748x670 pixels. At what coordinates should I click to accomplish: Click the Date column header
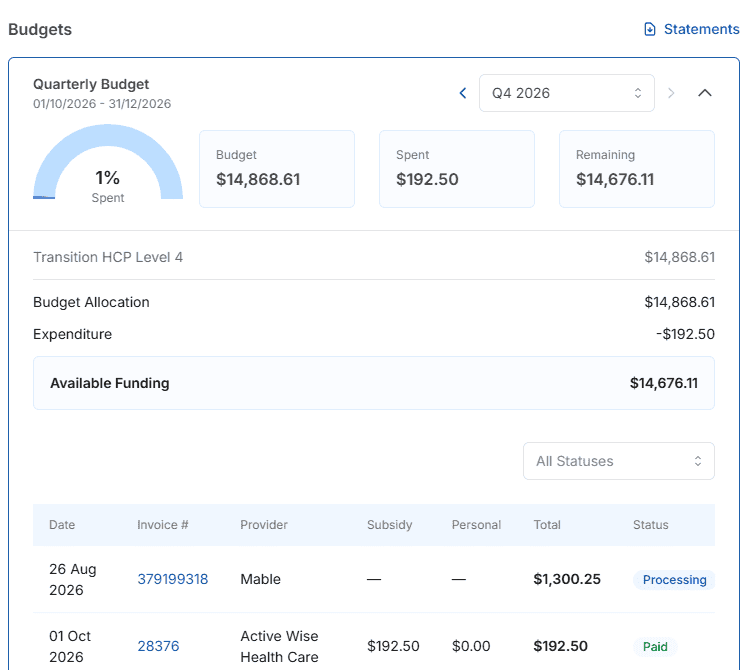[x=62, y=525]
